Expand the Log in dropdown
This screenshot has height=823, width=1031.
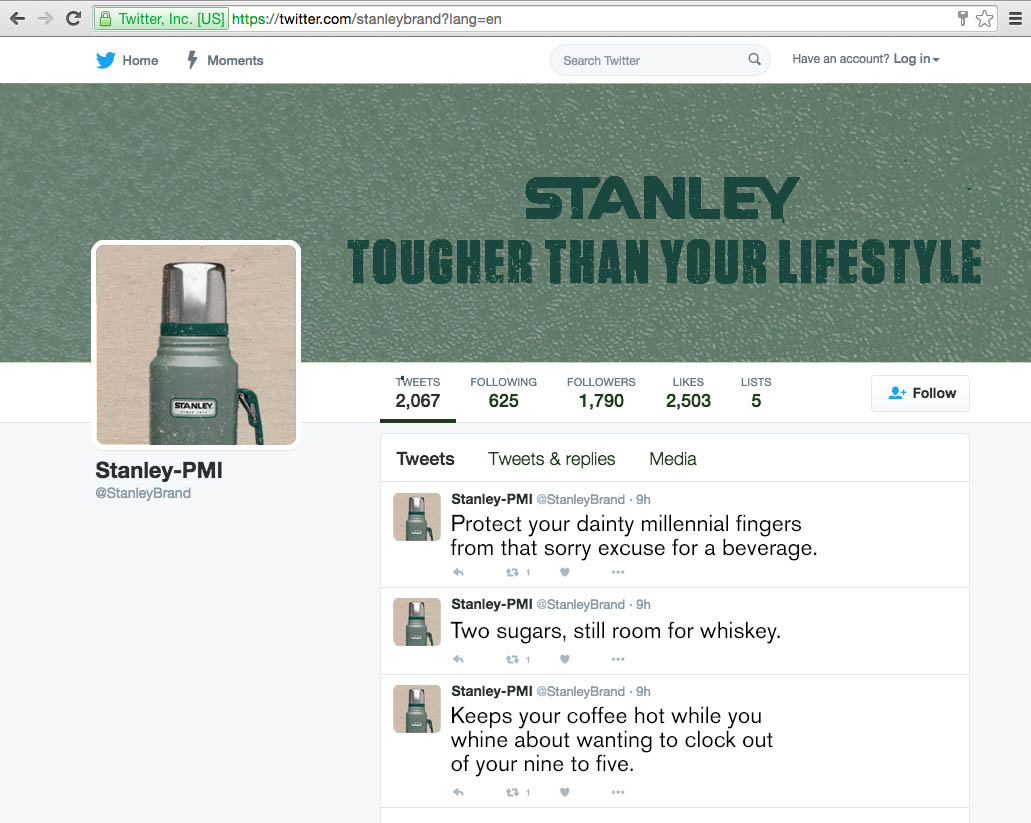(916, 60)
